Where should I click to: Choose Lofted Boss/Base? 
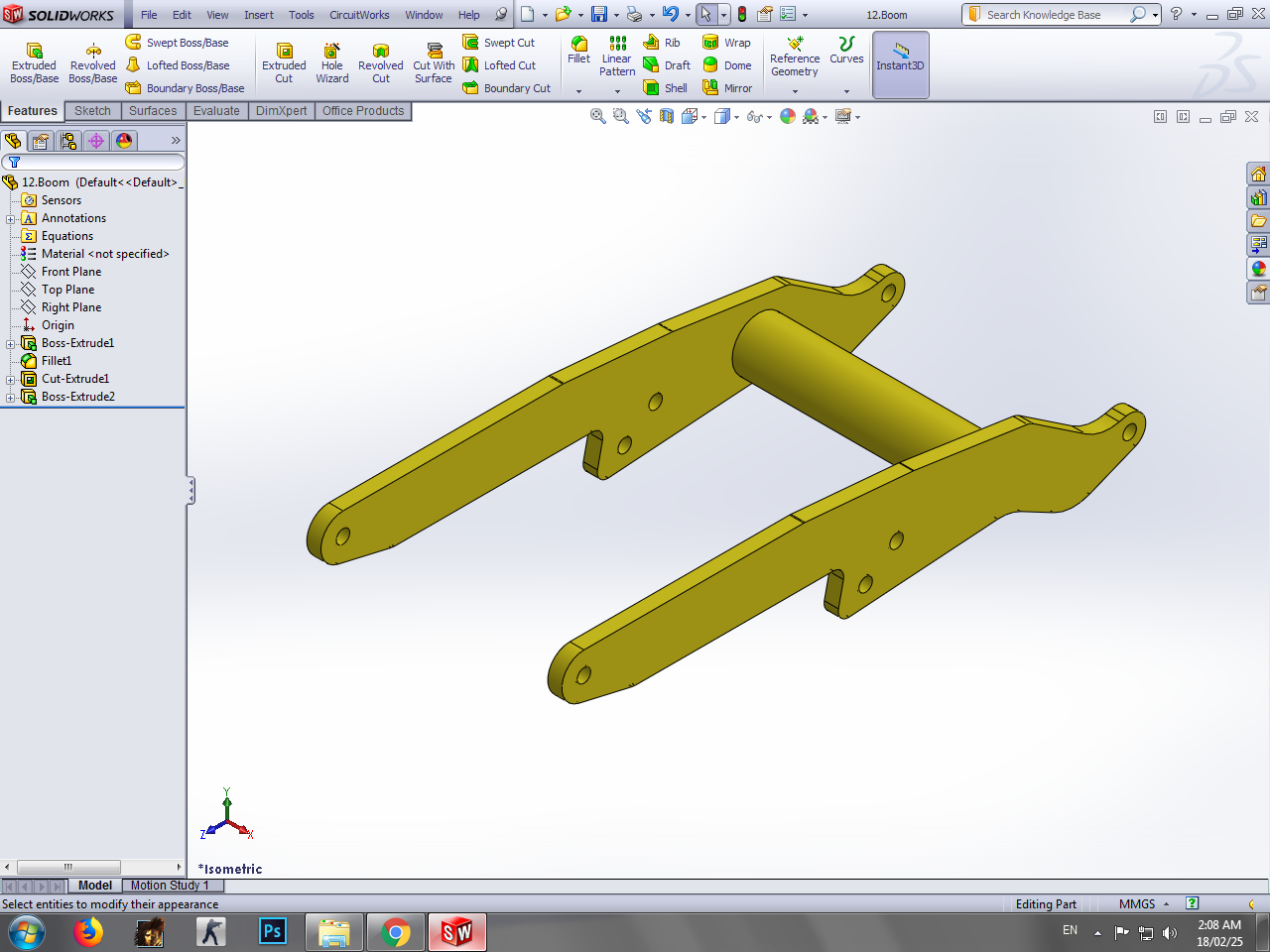click(177, 65)
